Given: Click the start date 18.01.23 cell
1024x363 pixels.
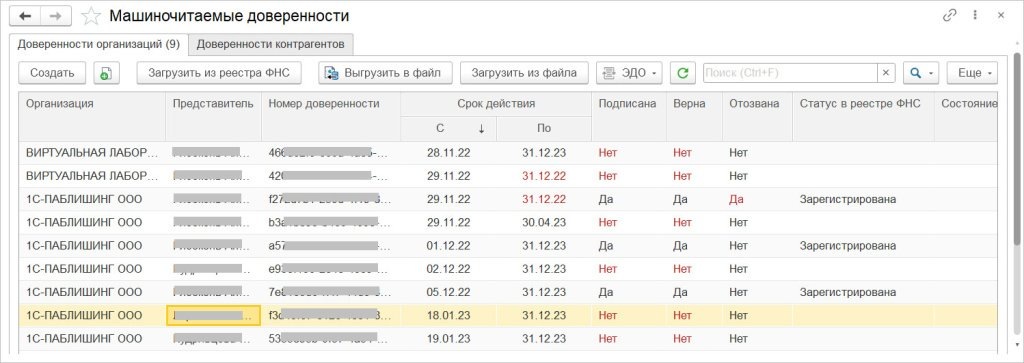Looking at the screenshot, I should 449,315.
